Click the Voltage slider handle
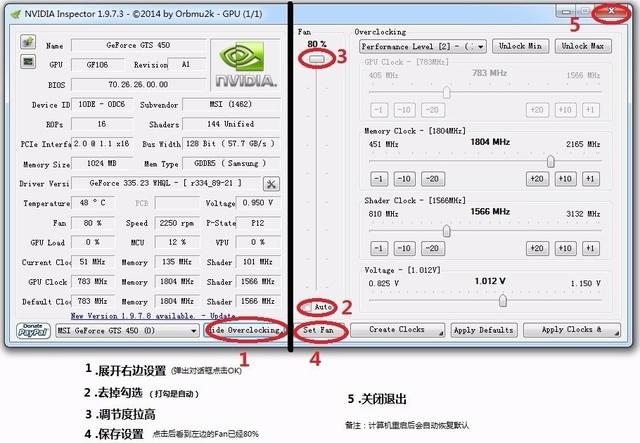 point(503,301)
